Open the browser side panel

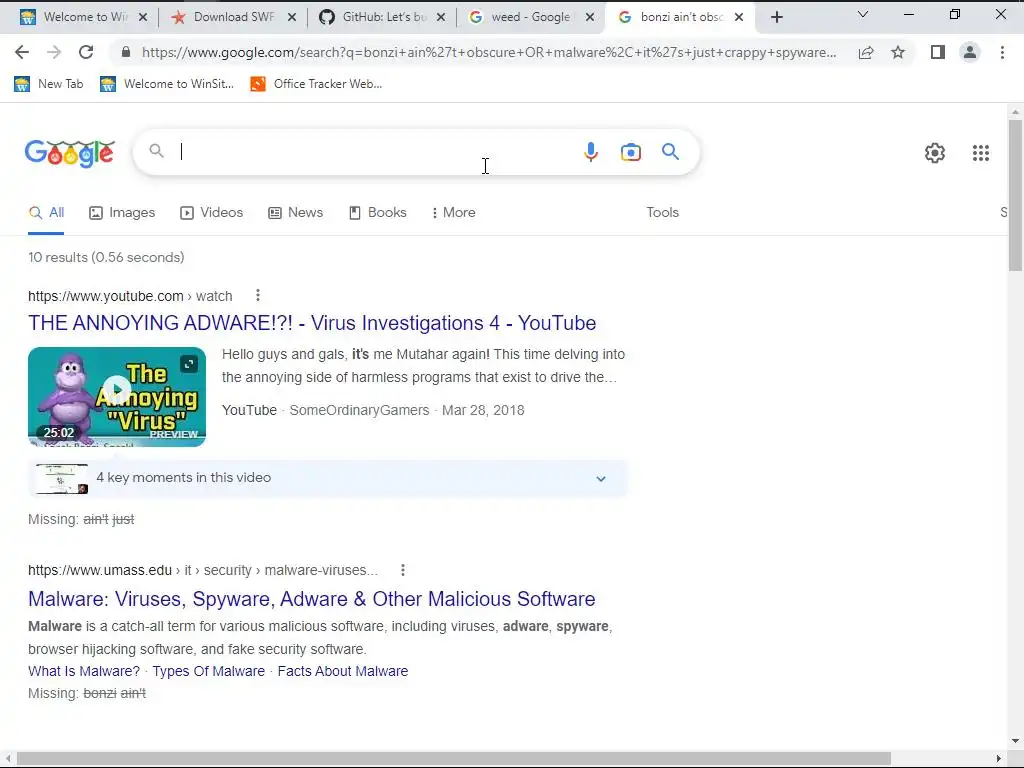tap(938, 52)
